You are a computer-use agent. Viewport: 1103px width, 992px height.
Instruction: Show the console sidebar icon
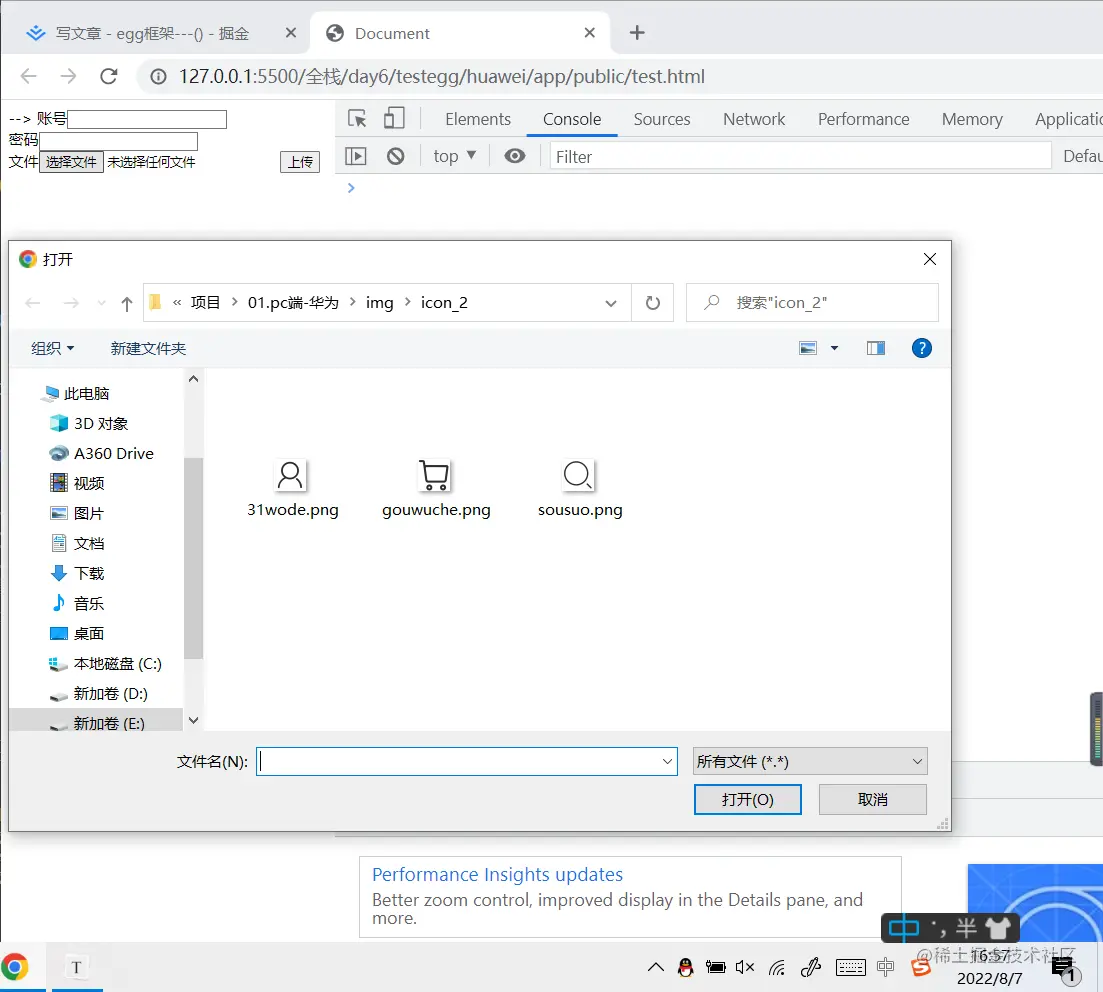point(356,156)
